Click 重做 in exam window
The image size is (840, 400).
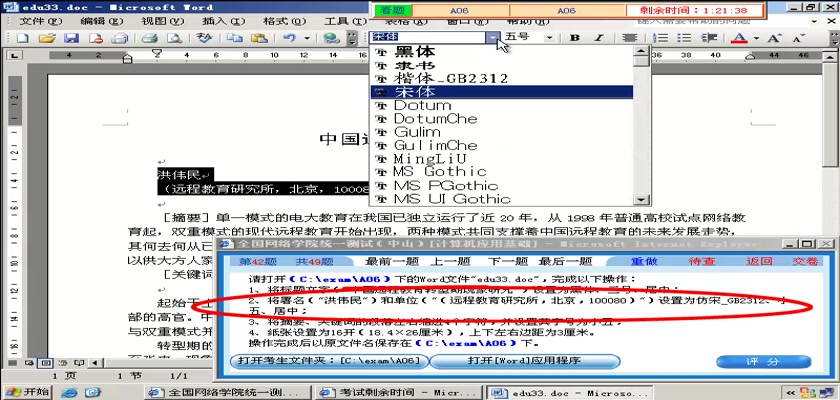tap(643, 261)
